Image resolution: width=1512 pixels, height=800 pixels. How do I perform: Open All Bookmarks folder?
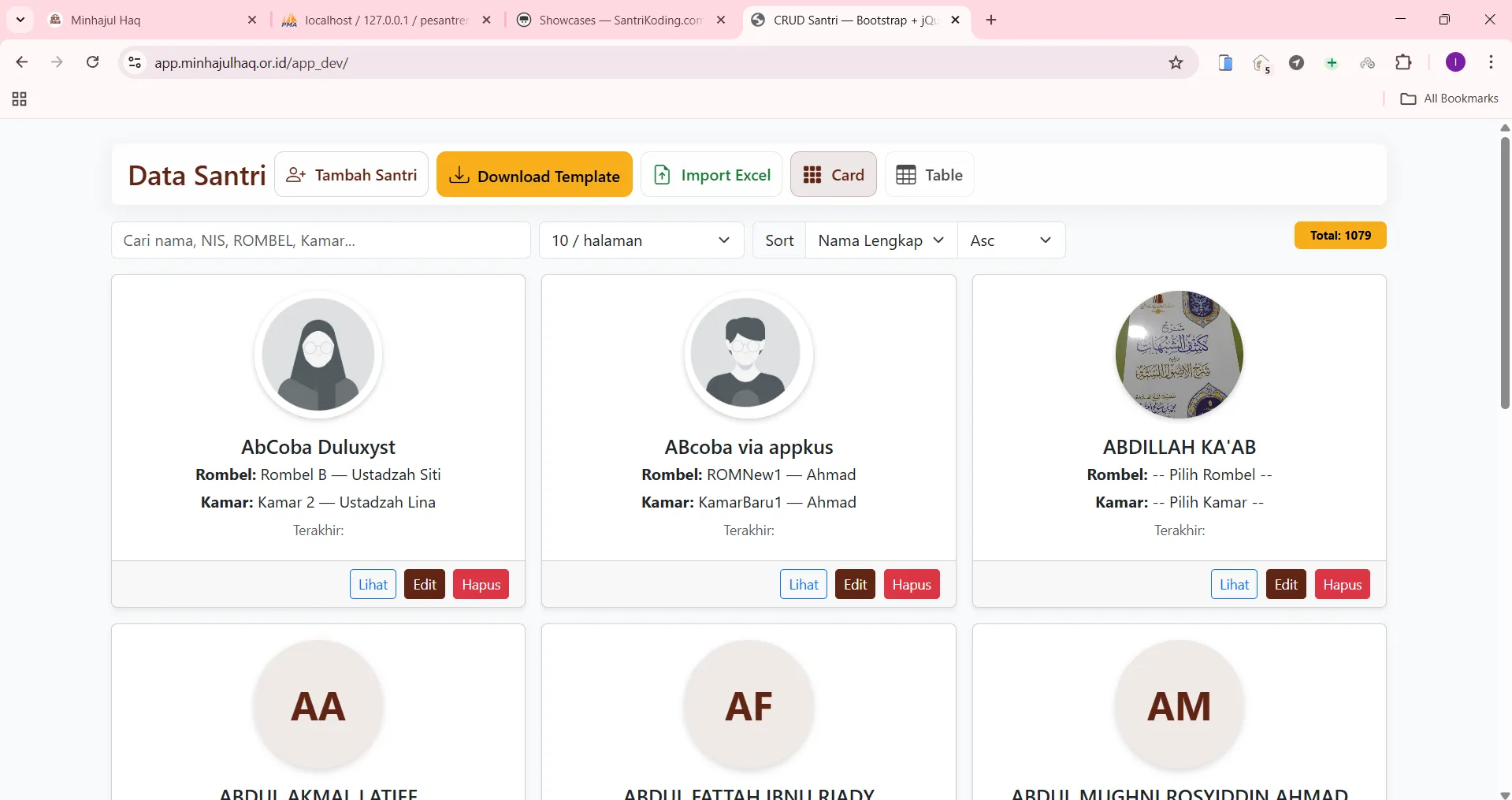pyautogui.click(x=1449, y=99)
